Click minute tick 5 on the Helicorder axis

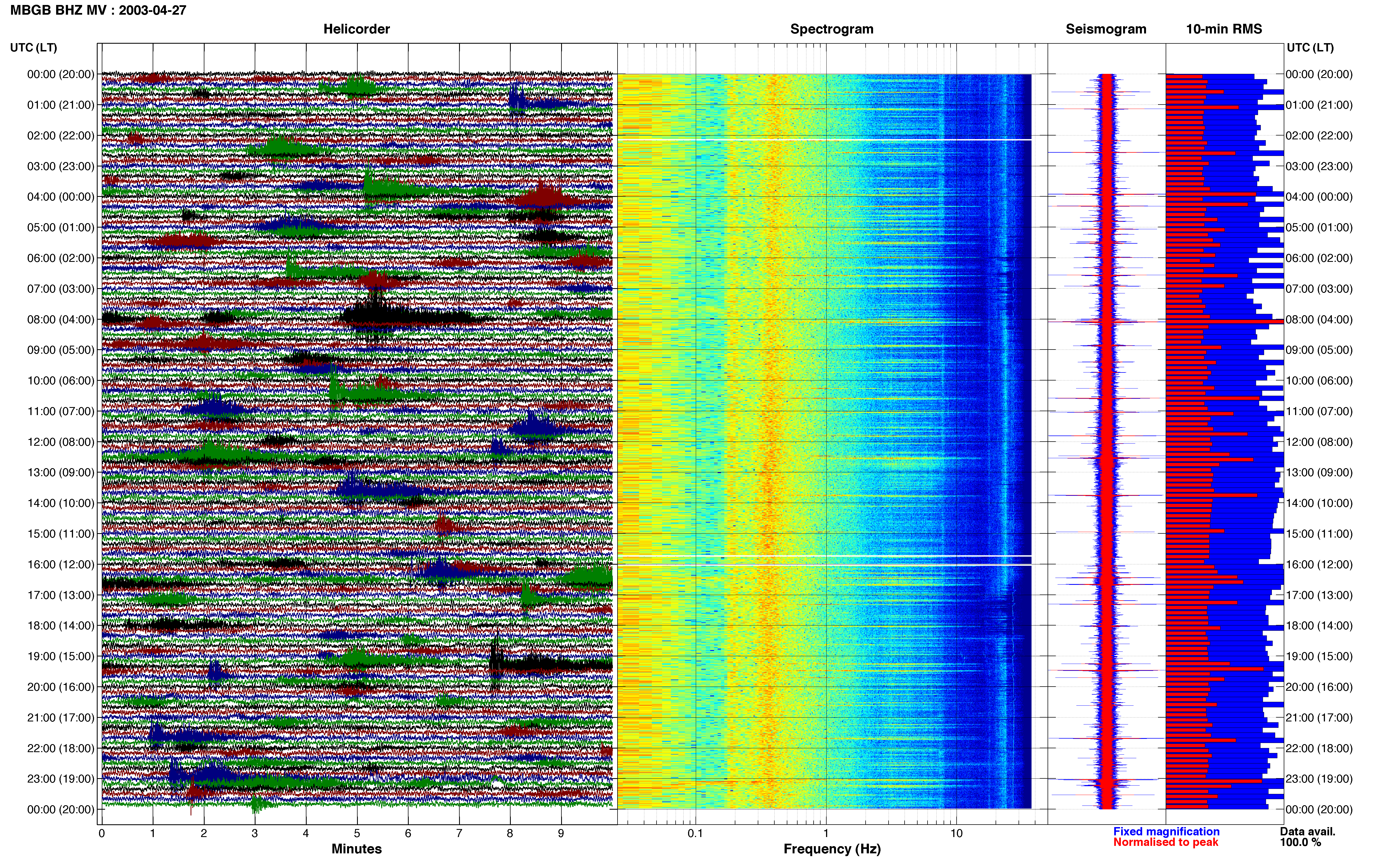(357, 833)
